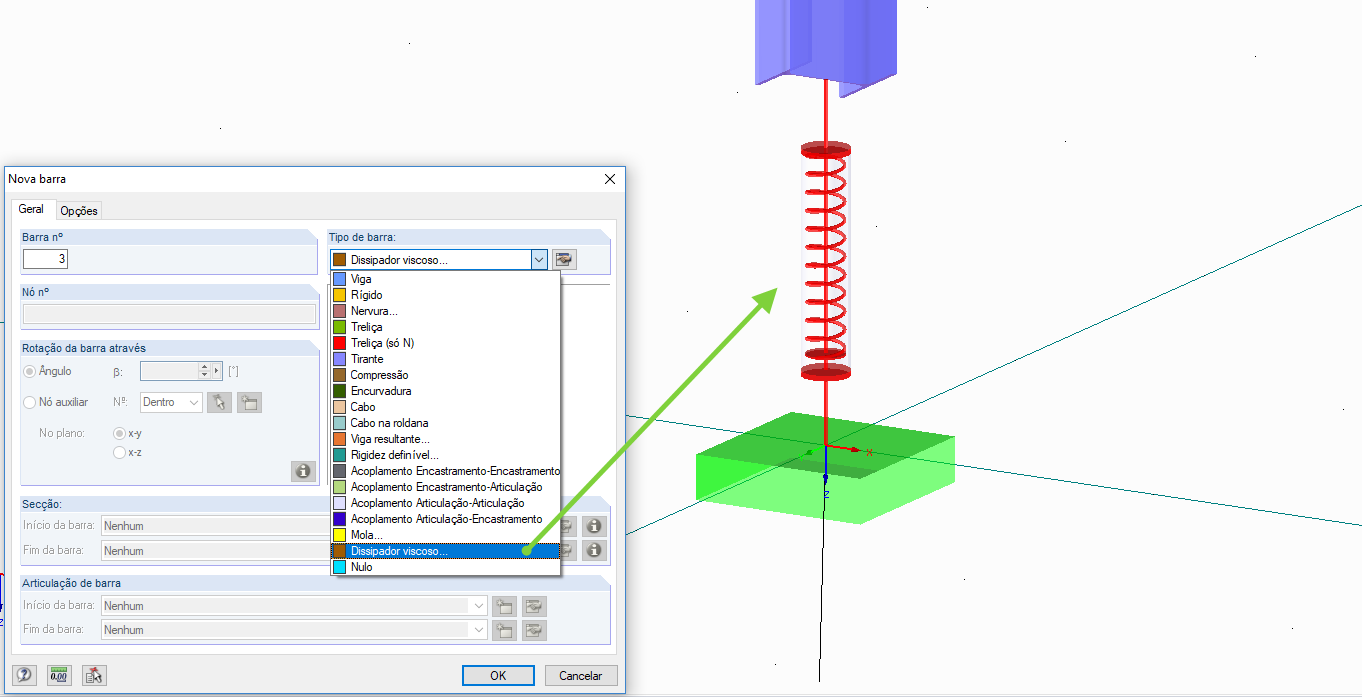Viewport: 1362px width, 697px height.
Task: Open the info icon in member rotation section
Action: tap(303, 471)
